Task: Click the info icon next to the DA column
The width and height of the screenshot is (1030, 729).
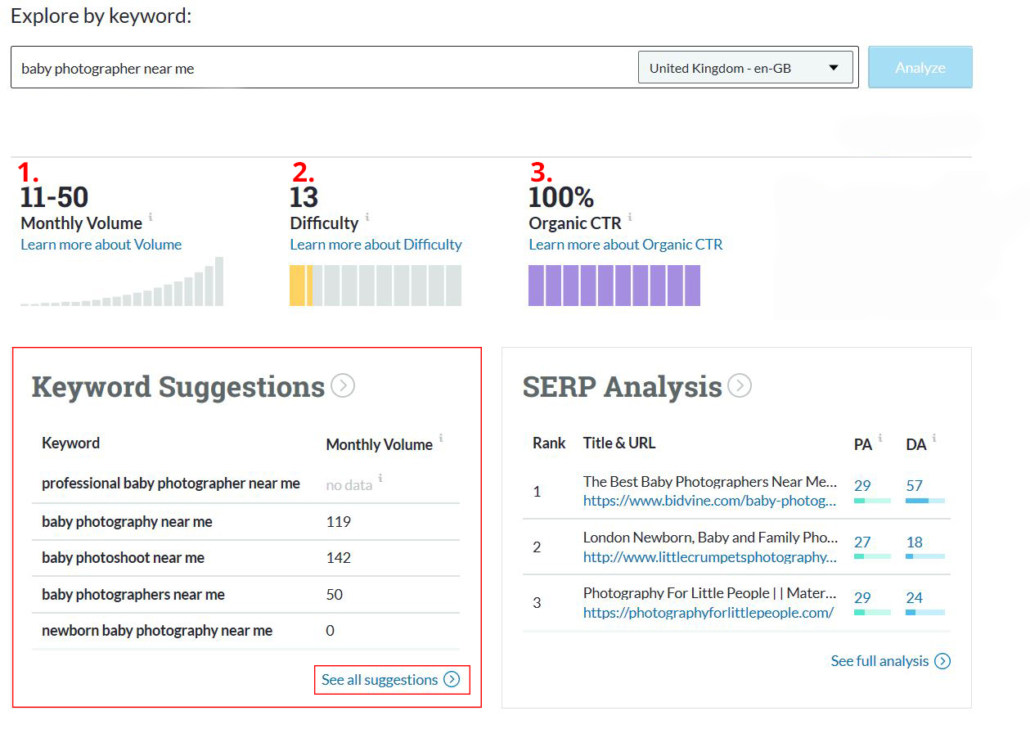Action: pos(934,437)
